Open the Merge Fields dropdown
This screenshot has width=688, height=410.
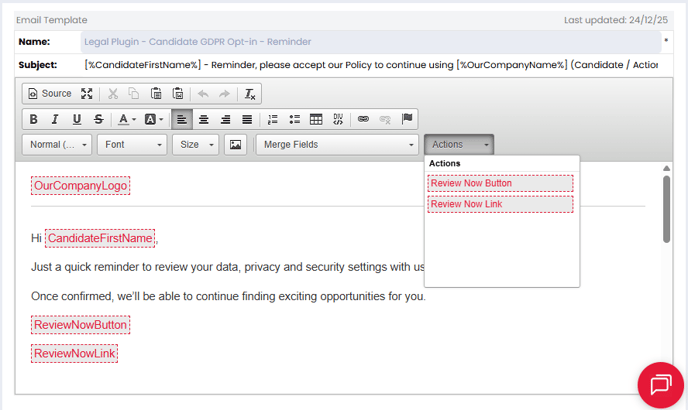pos(337,144)
